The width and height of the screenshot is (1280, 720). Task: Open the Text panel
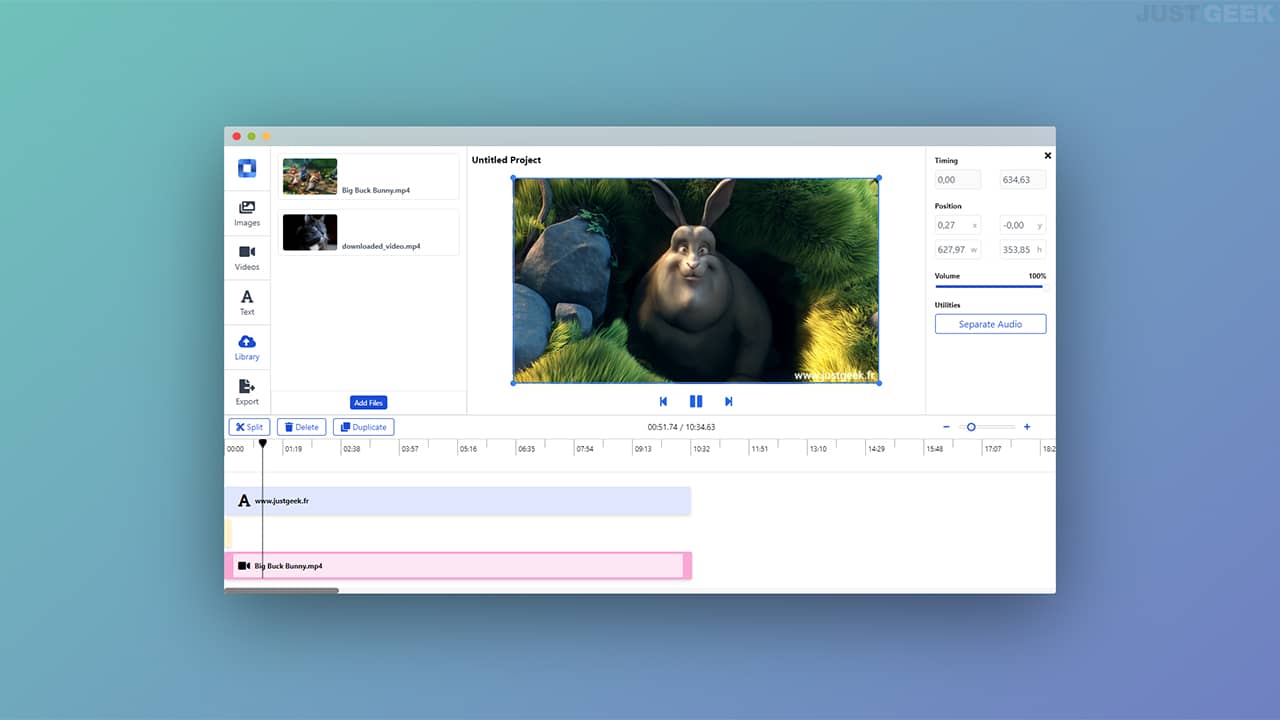coord(247,302)
